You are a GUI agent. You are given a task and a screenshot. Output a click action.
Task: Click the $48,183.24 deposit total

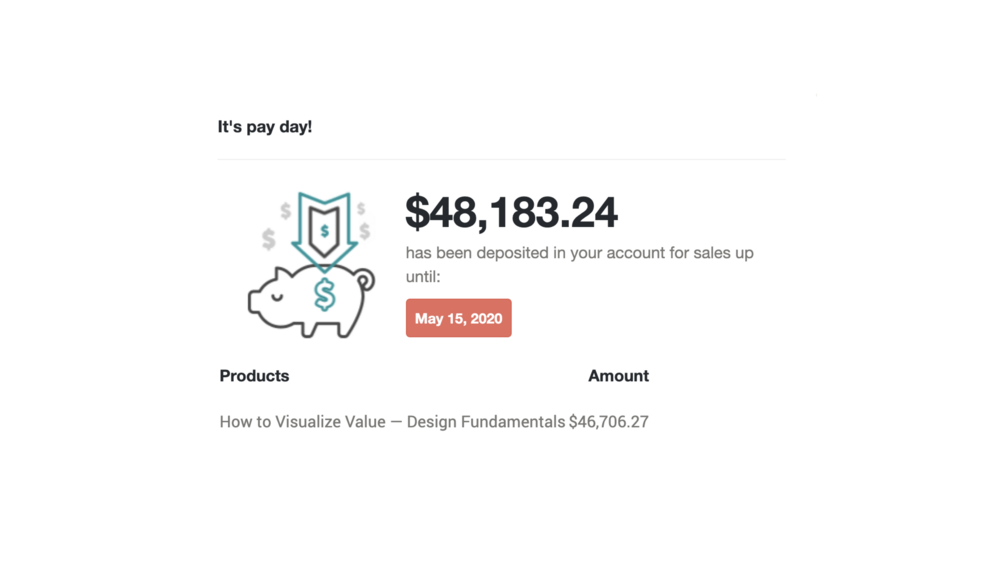click(511, 212)
